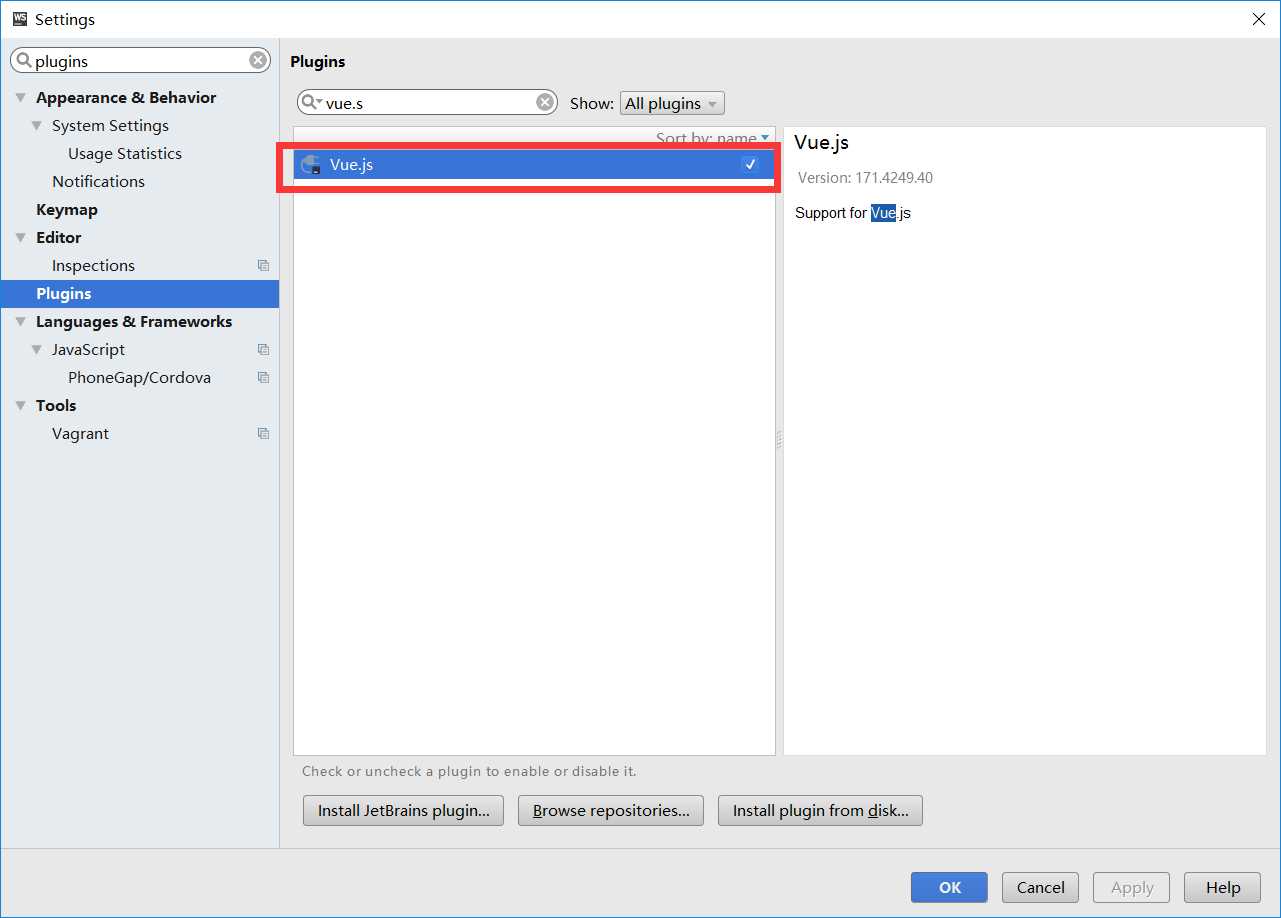Open the Keymap settings page
Screen dimensions: 1281x918
pyautogui.click(x=67, y=210)
